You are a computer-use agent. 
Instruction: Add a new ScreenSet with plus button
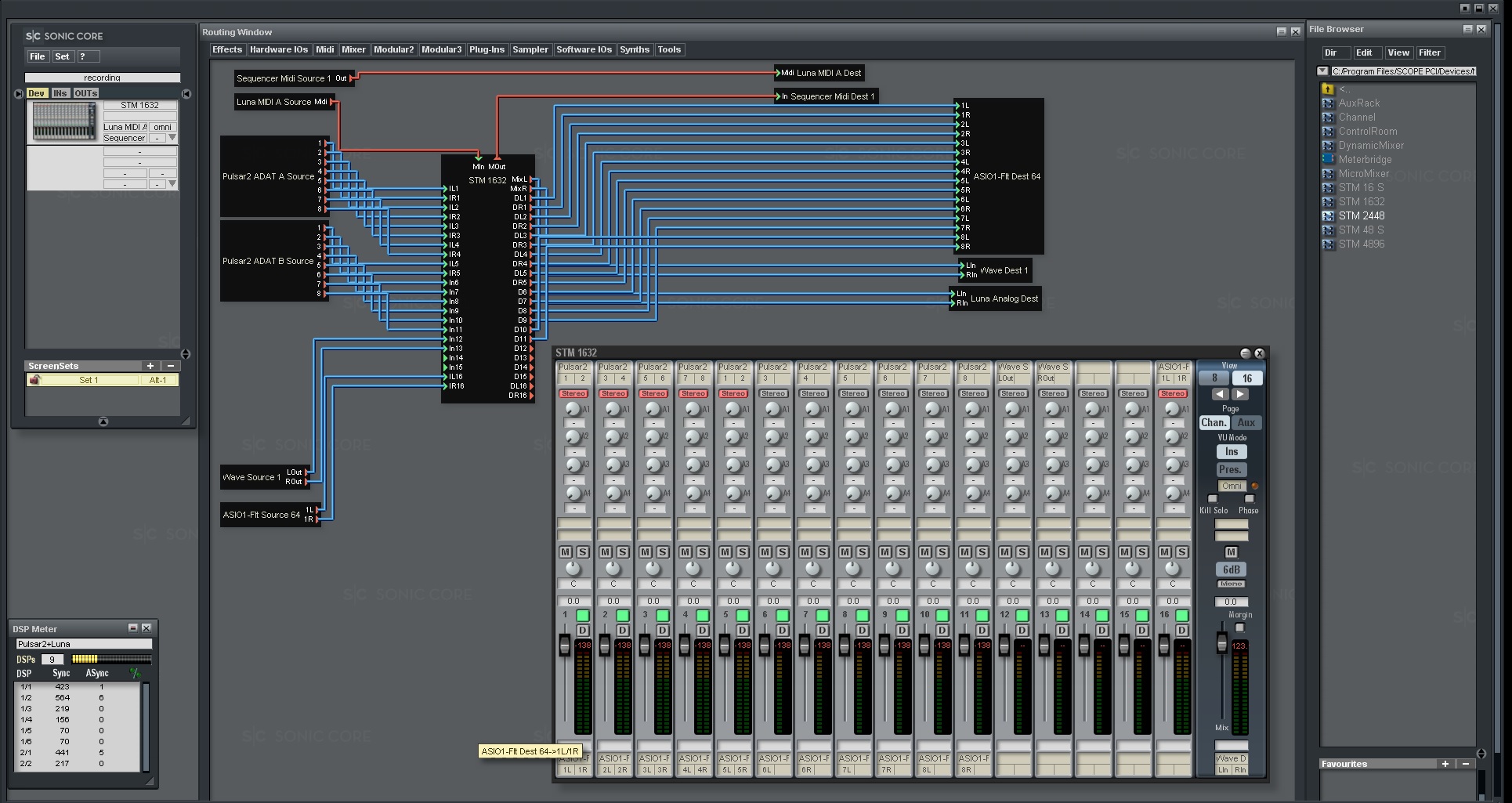150,366
